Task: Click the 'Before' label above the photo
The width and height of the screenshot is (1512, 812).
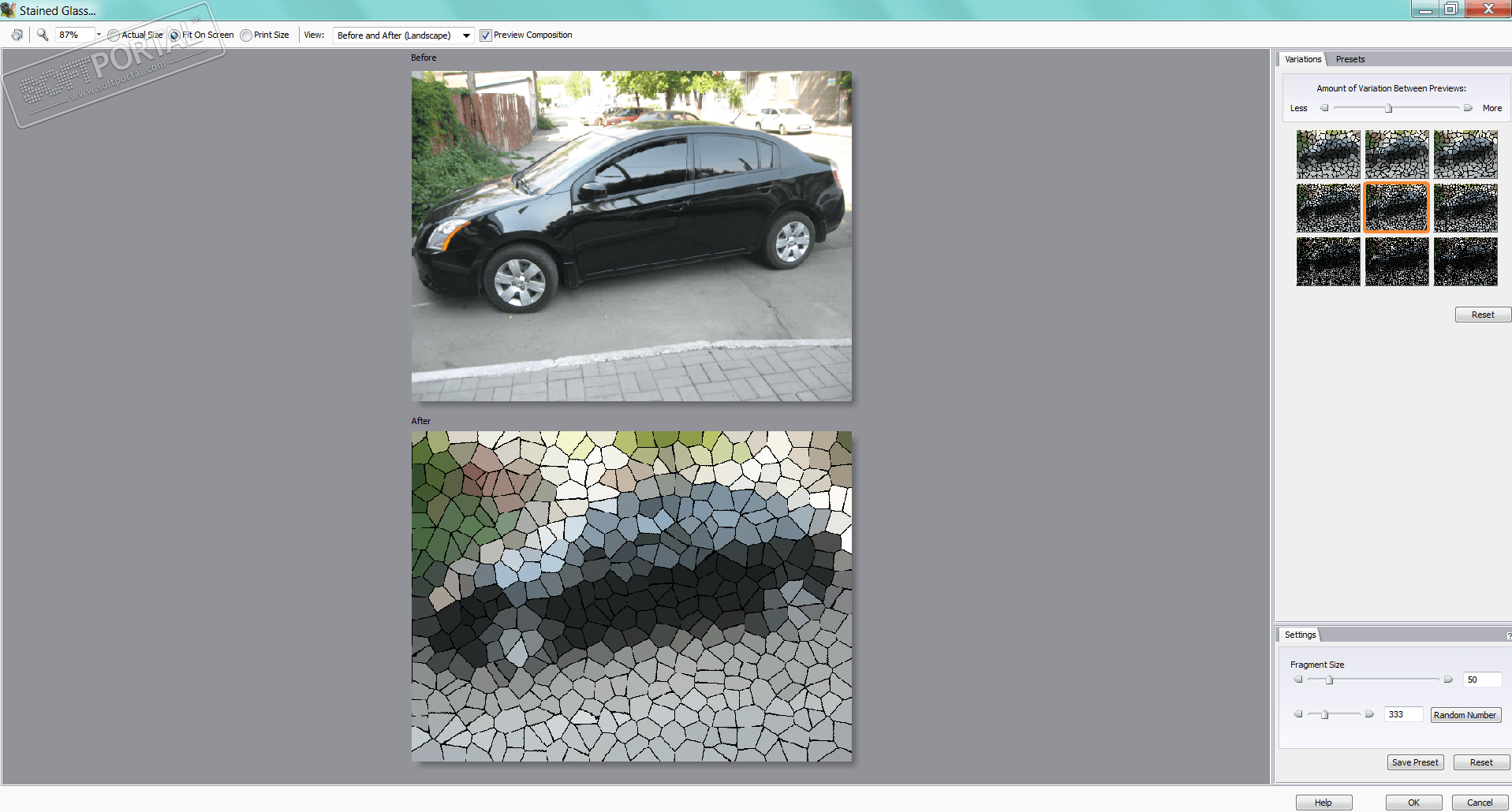Action: (424, 58)
